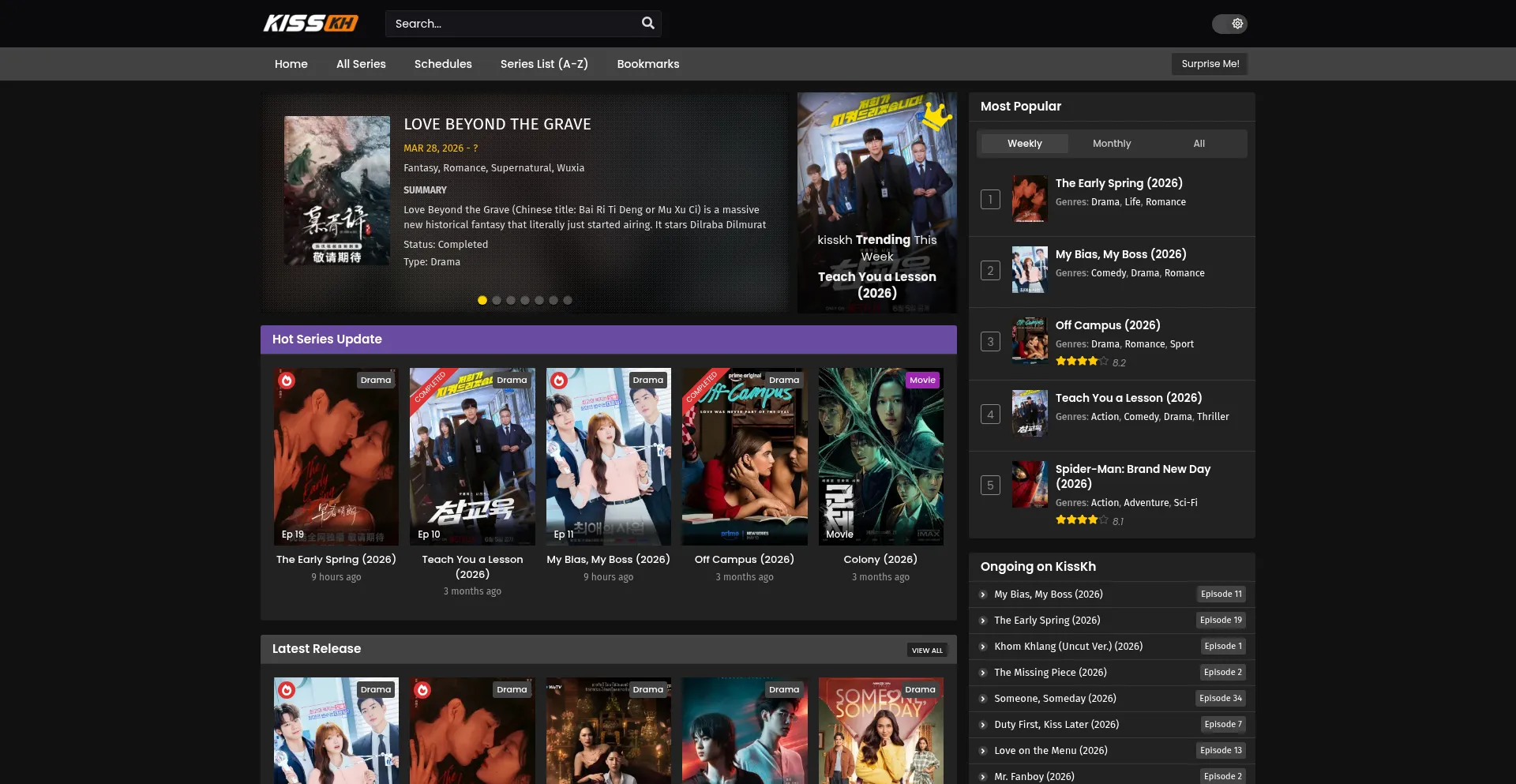Click Drama badge on Someone Someday poster

pyautogui.click(x=920, y=689)
